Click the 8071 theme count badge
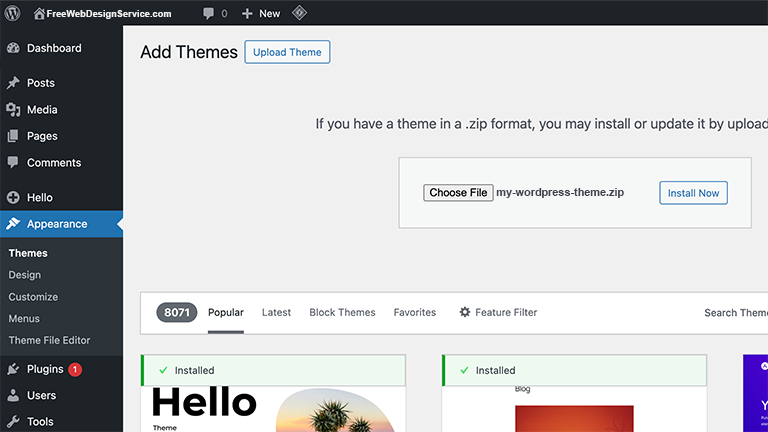Image resolution: width=768 pixels, height=432 pixels. coord(176,312)
